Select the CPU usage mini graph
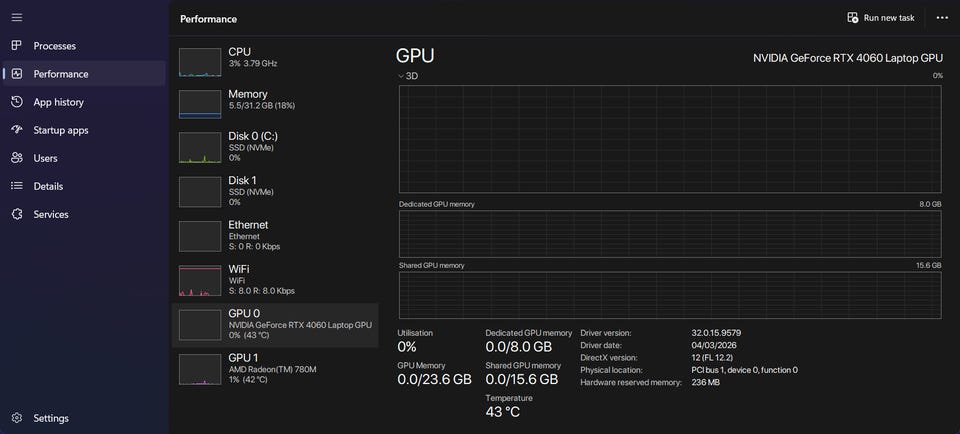960x434 pixels. click(200, 62)
